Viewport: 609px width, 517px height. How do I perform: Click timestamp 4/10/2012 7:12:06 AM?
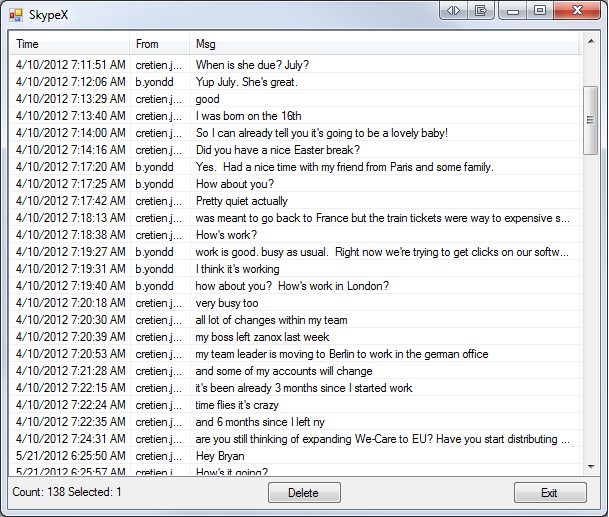[71, 82]
